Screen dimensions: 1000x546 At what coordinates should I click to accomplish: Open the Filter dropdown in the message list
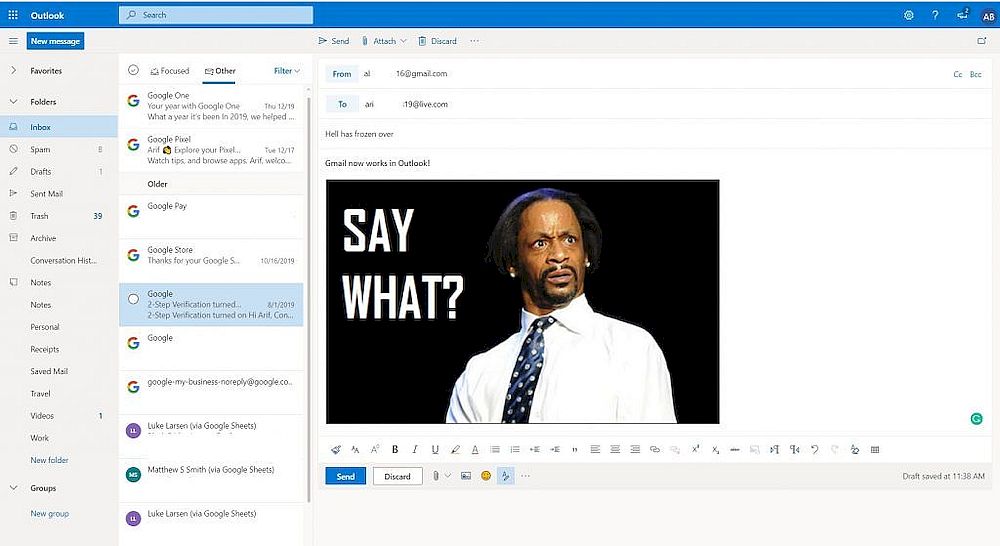[287, 71]
